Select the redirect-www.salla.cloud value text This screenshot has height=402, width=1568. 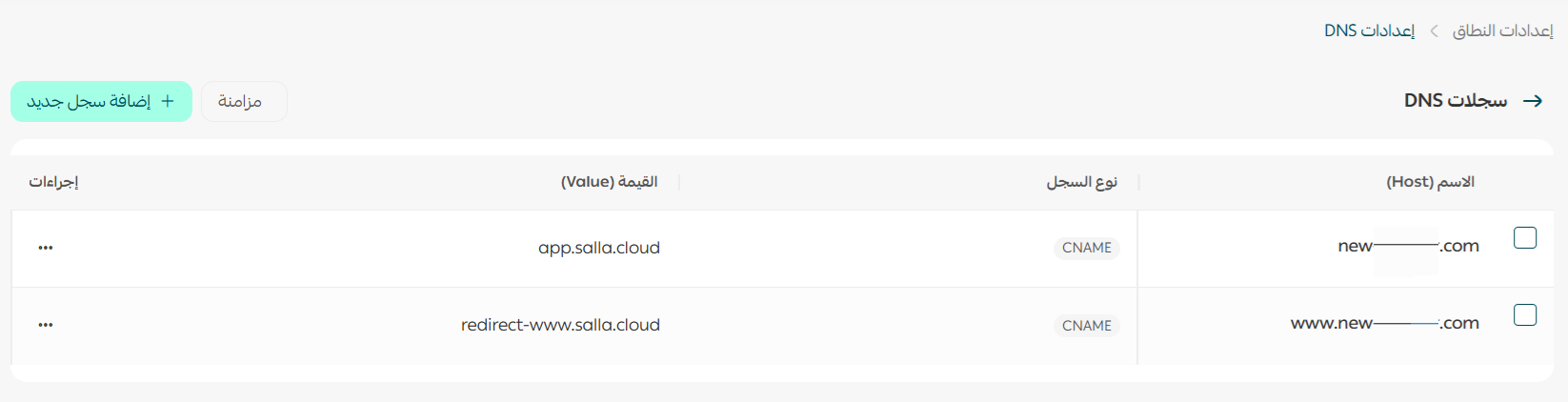(560, 325)
